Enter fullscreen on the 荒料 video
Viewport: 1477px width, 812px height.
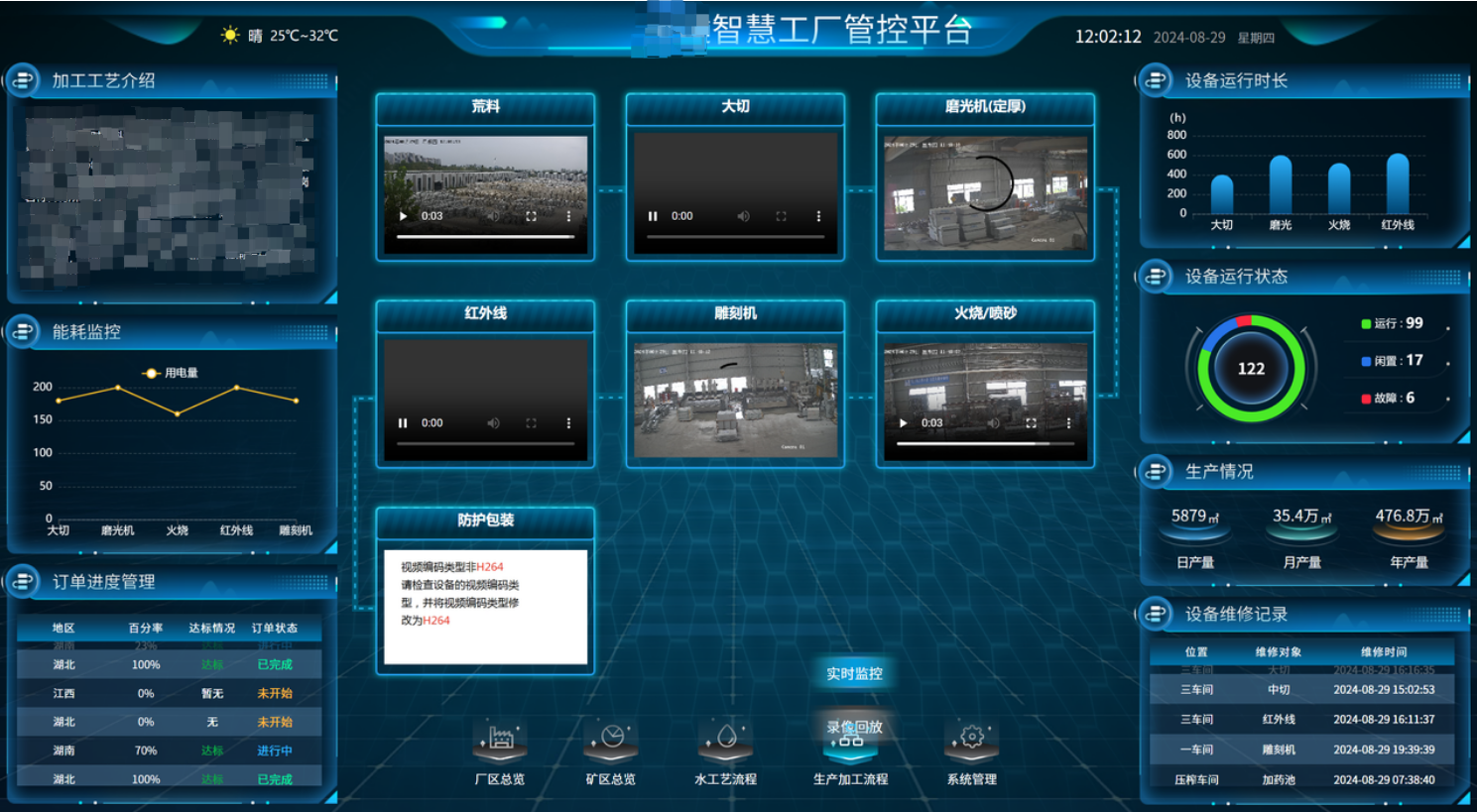(x=531, y=216)
